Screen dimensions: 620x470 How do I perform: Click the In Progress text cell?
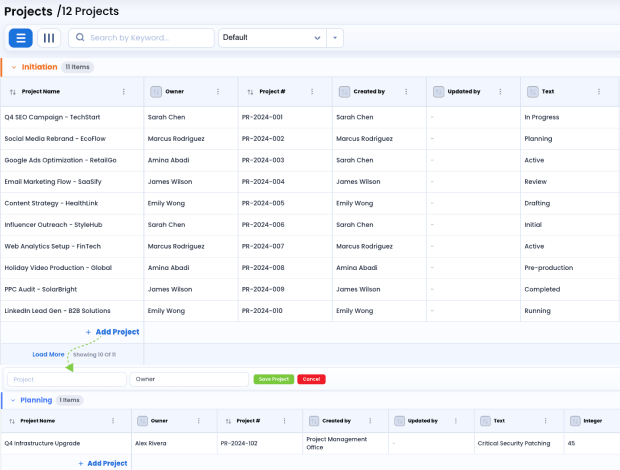pyautogui.click(x=542, y=117)
